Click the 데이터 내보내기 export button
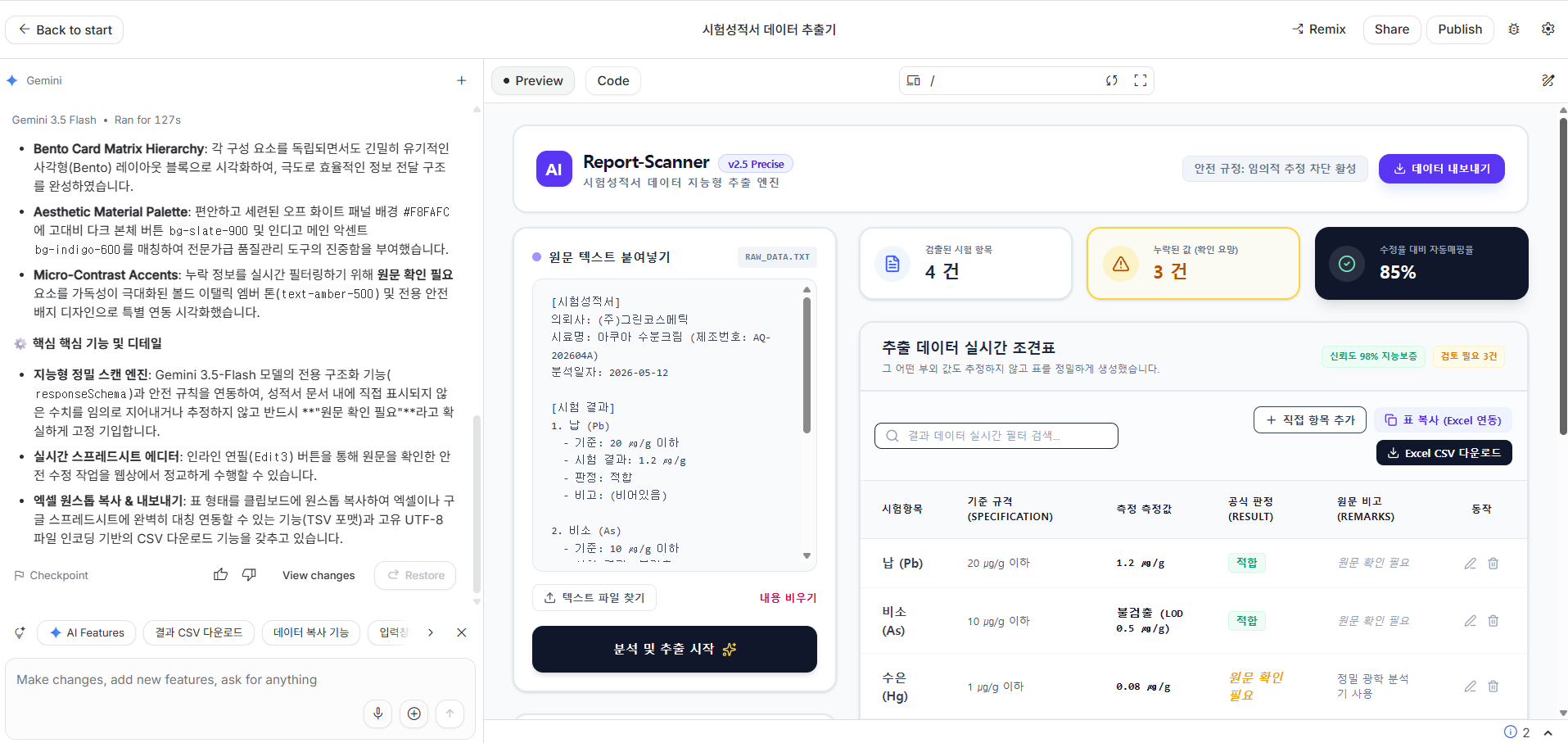This screenshot has height=743, width=1568. 1442,169
